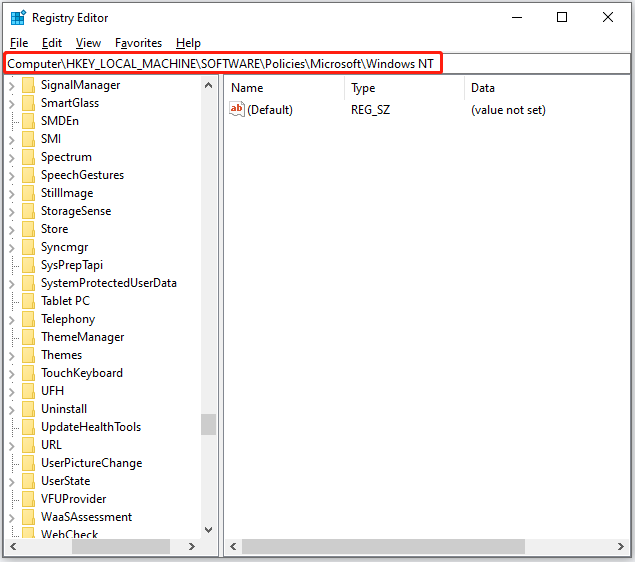Click the UFH folder icon
Screen dimensions: 635x562
(x=28, y=391)
